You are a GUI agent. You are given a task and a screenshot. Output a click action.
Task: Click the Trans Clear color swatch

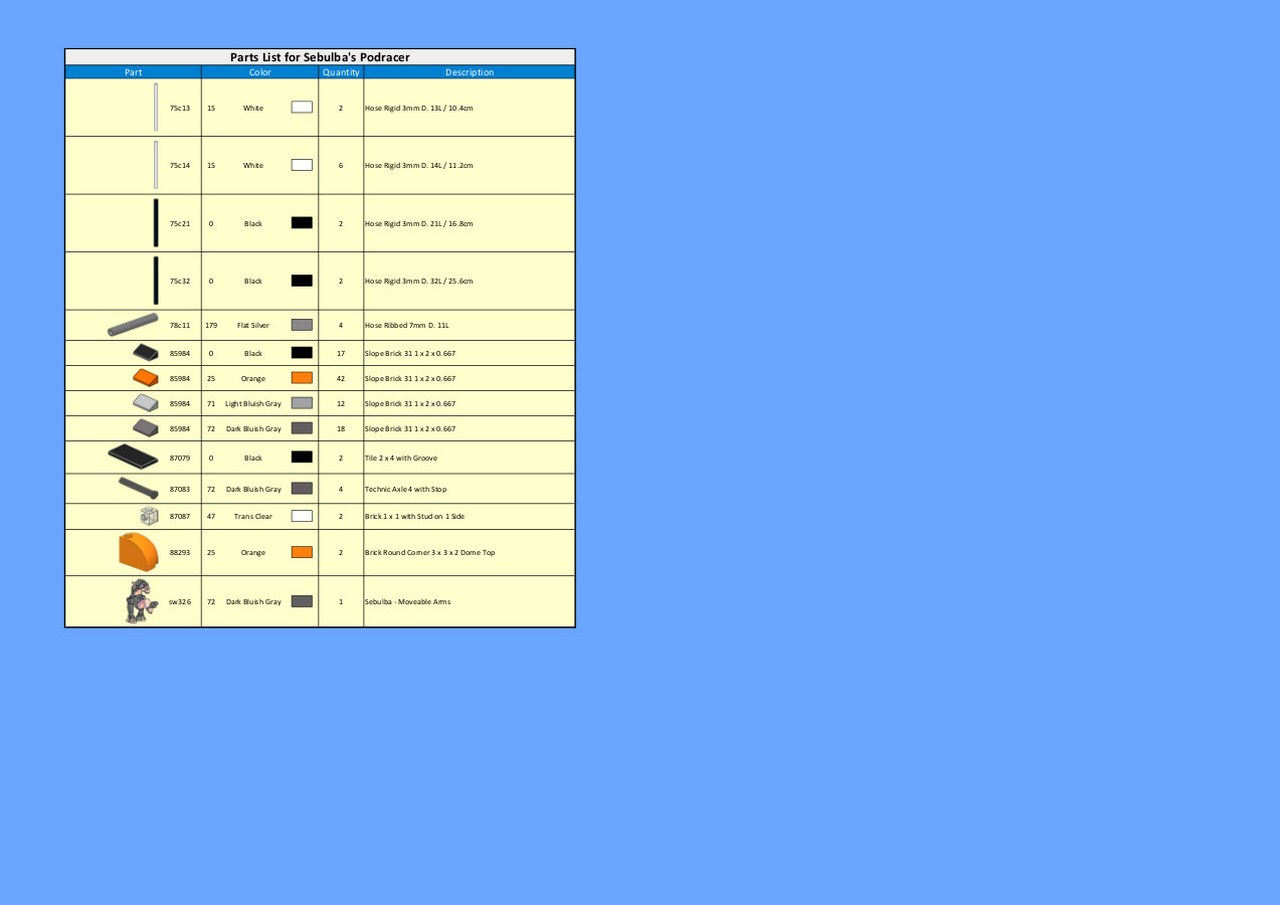pos(302,516)
